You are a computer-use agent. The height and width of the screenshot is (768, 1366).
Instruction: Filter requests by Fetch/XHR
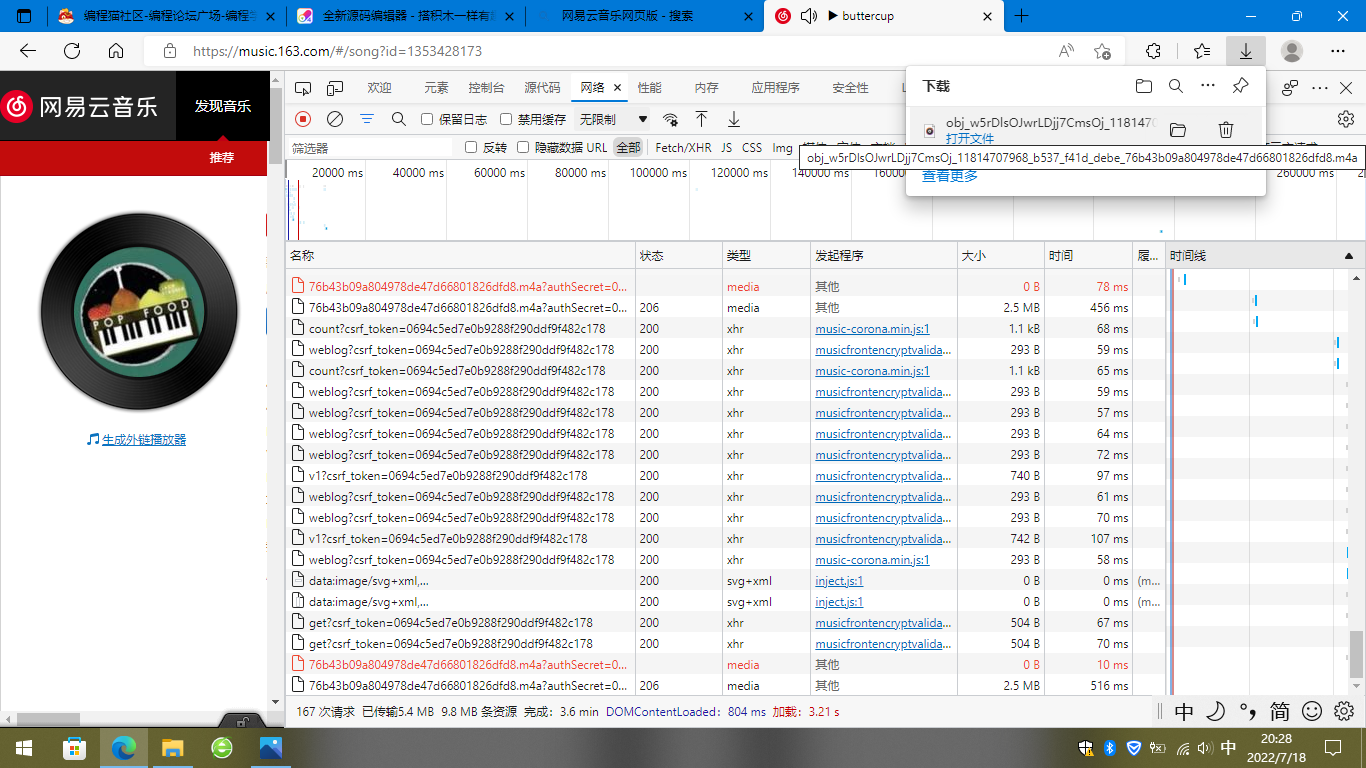coord(684,147)
